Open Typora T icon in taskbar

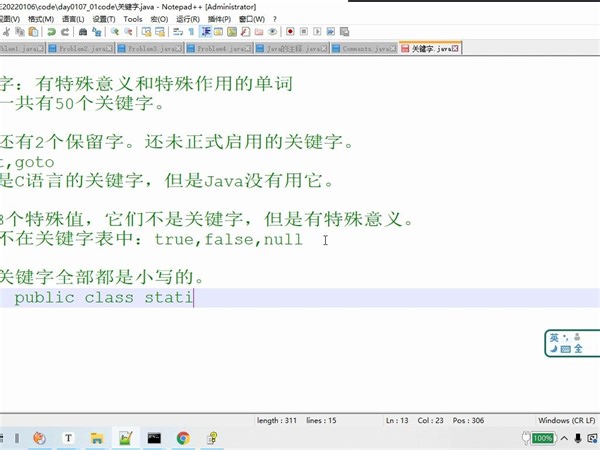click(x=68, y=438)
